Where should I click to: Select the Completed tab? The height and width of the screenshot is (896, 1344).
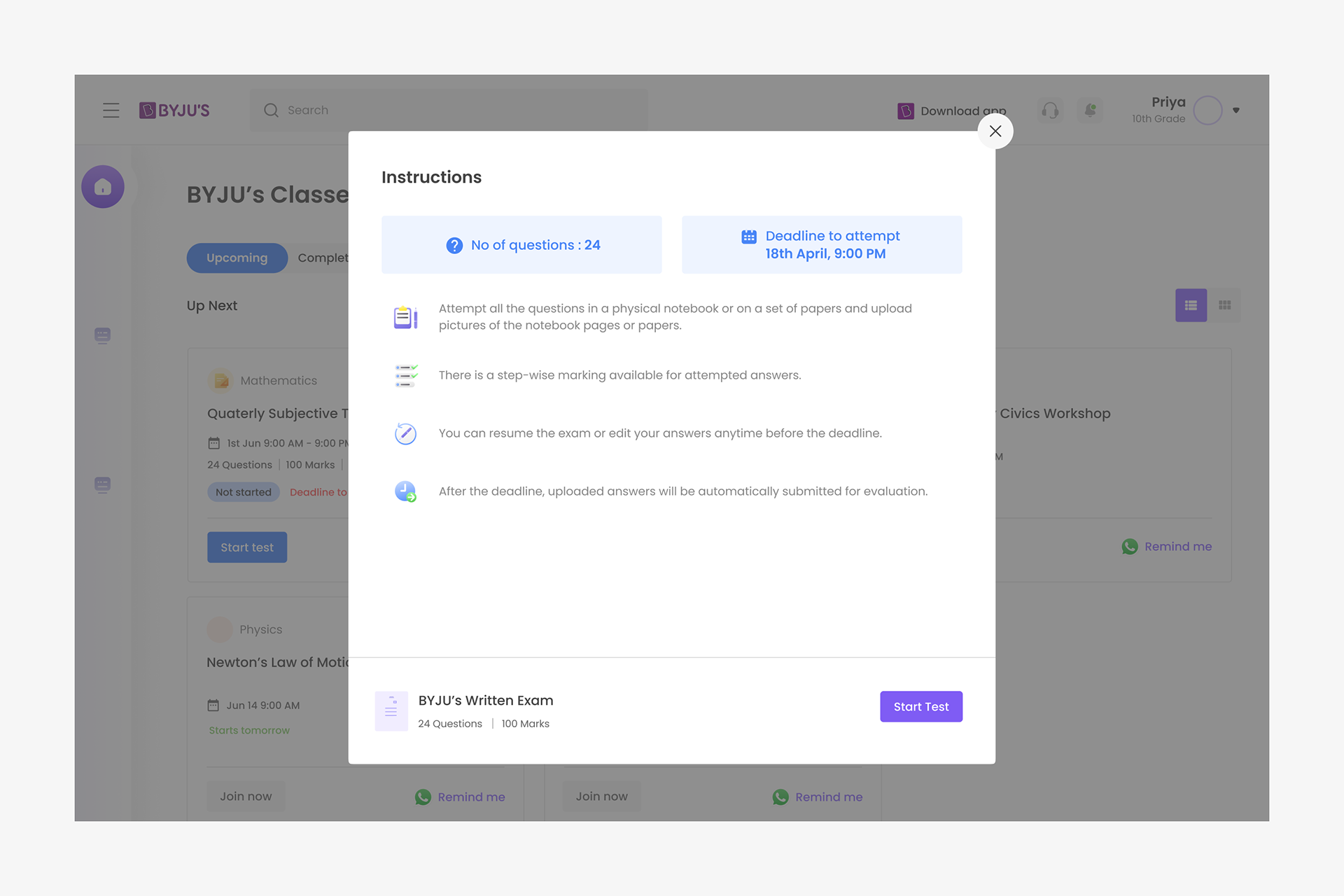pos(323,258)
